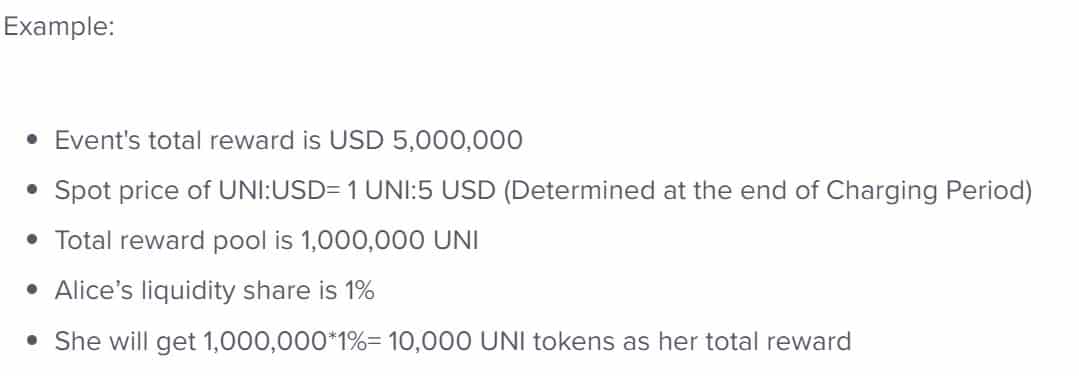Click the bullet before "Spot price"

click(x=32, y=191)
